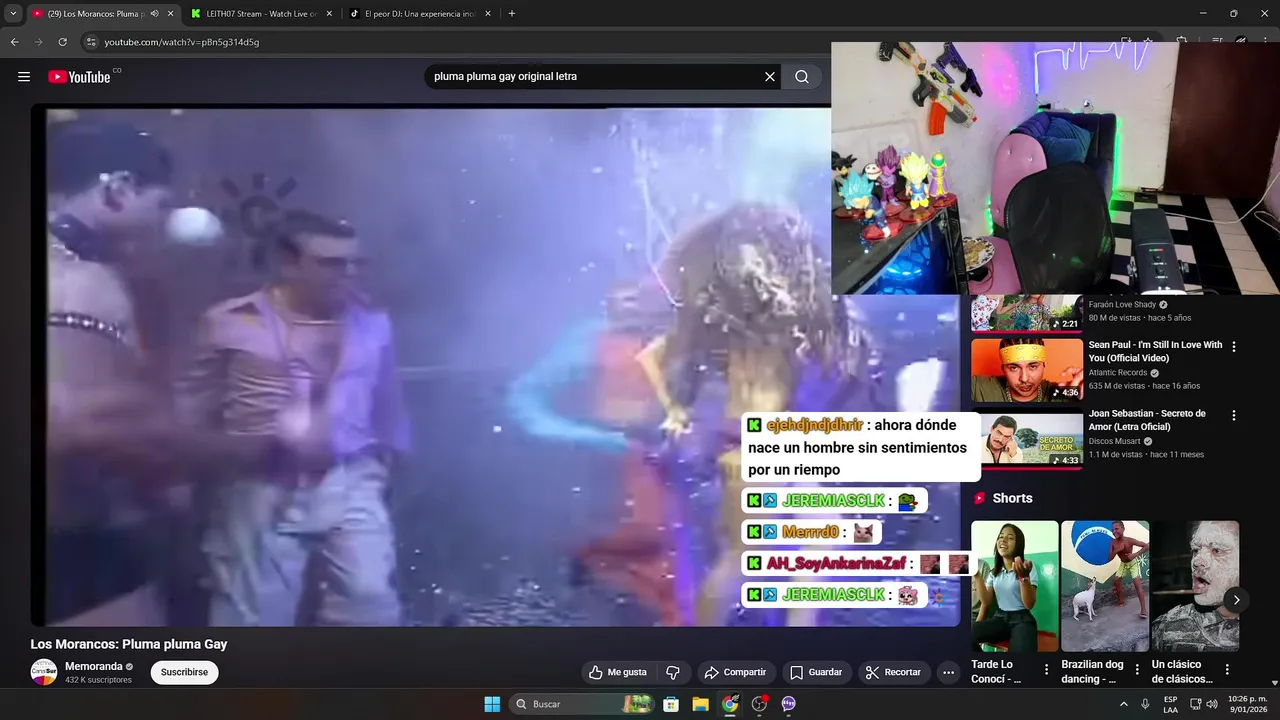Click ejehdjndjdhrir username in chat overlay

coord(814,425)
